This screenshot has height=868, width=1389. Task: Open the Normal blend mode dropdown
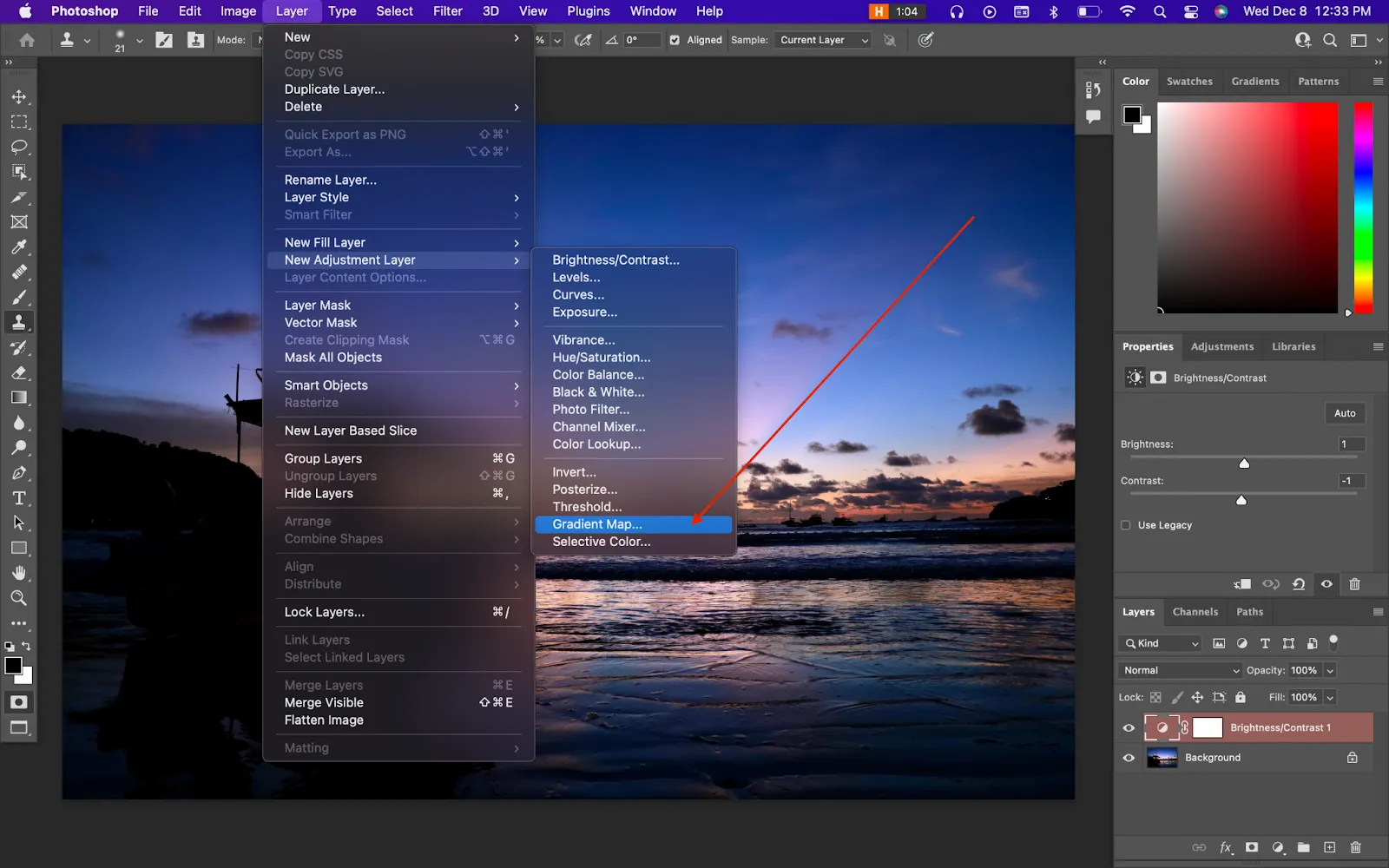(x=1181, y=670)
